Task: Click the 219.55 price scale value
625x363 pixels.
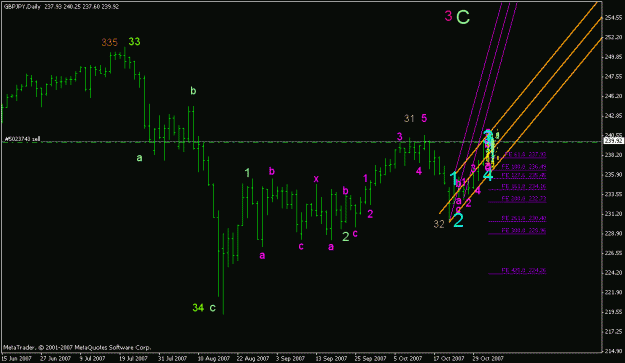Action: tap(614, 312)
